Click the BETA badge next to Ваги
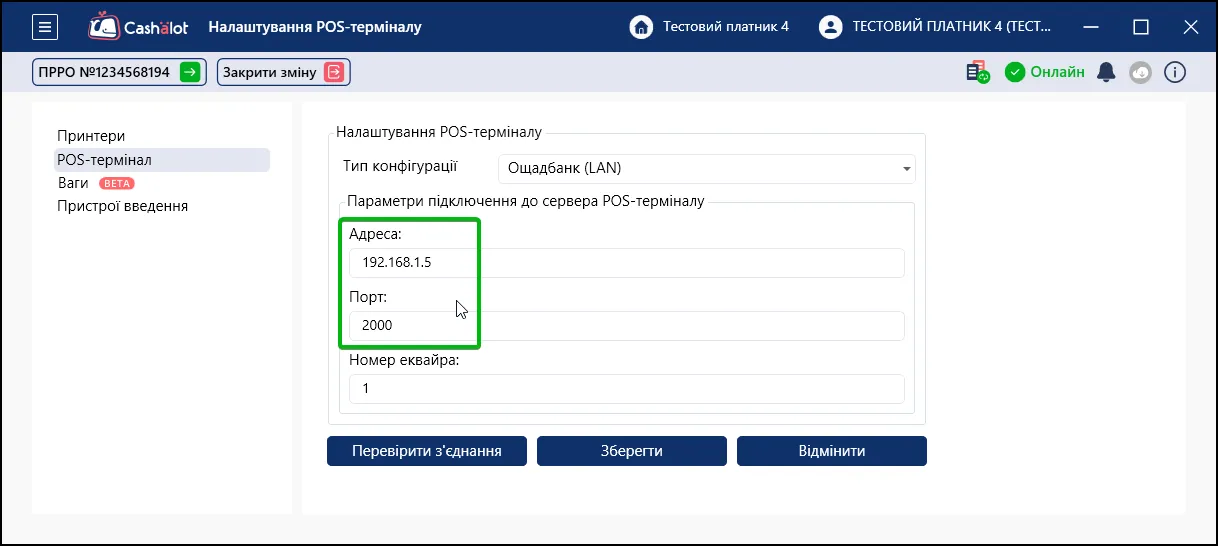 click(117, 184)
